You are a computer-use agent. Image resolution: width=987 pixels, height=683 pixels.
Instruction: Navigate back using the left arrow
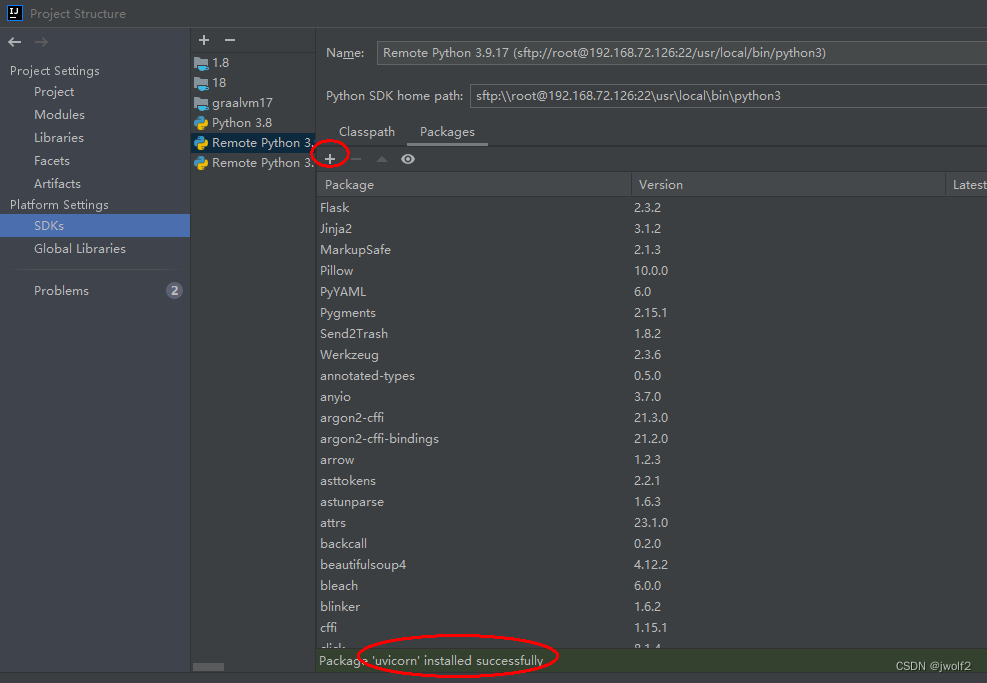click(x=15, y=42)
